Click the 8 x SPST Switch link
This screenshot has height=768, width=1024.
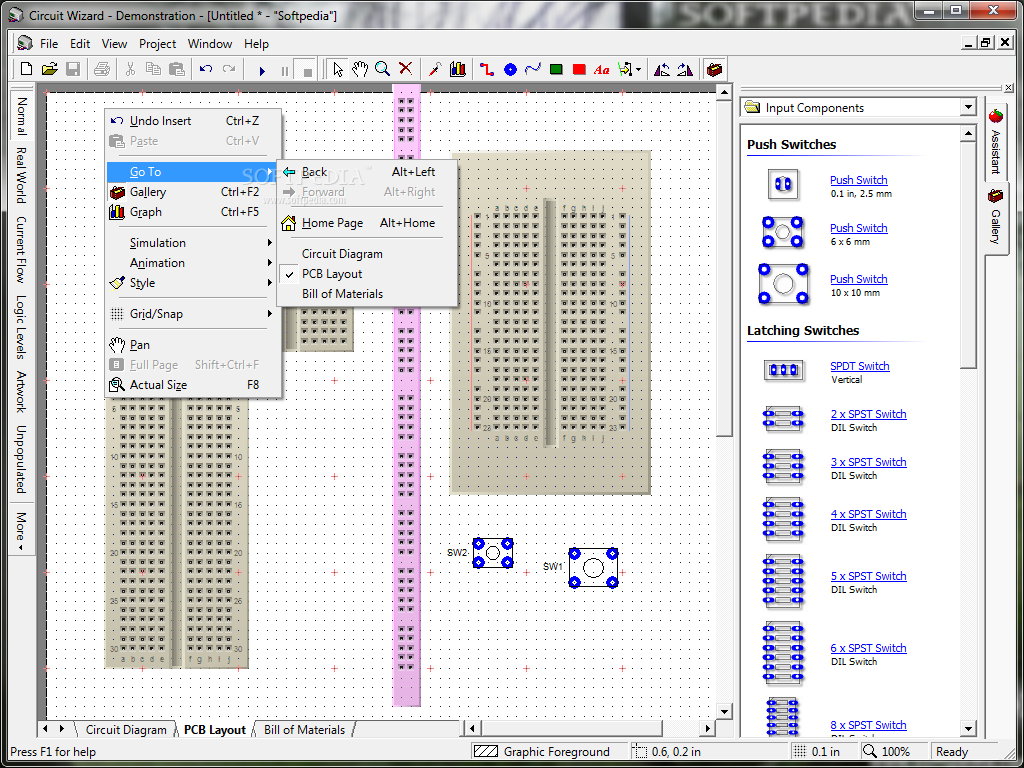(869, 725)
